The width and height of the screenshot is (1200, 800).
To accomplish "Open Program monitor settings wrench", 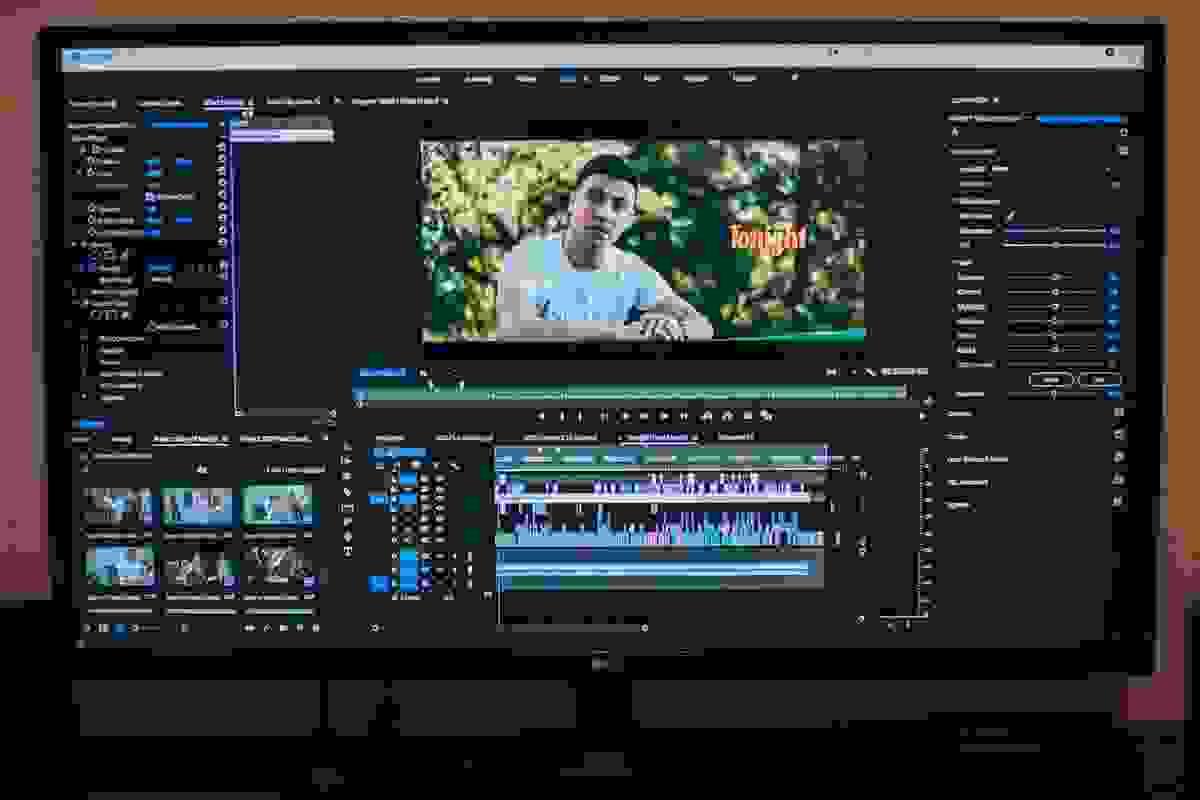I will click(870, 371).
